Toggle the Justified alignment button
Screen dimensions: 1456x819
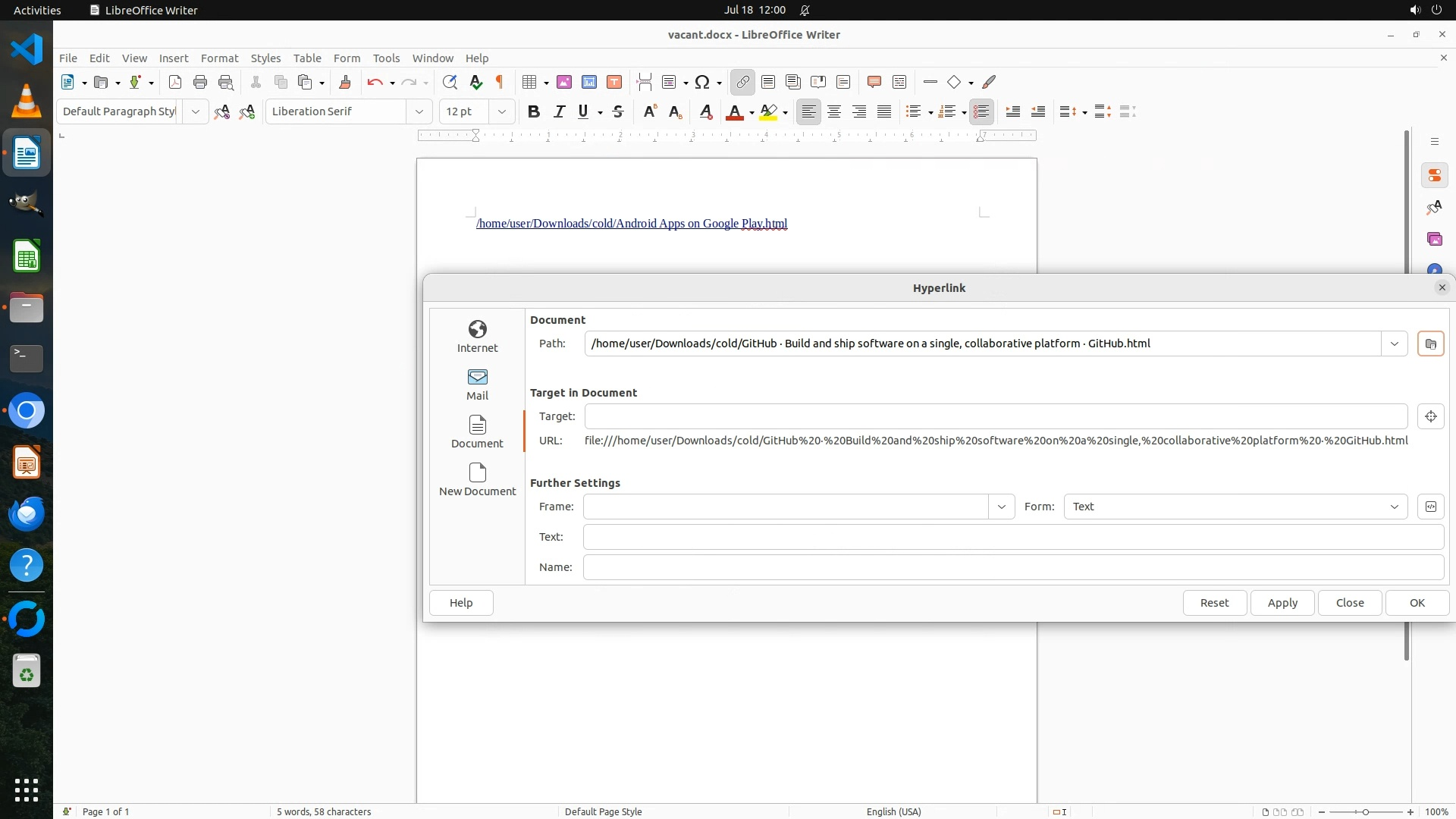[884, 111]
